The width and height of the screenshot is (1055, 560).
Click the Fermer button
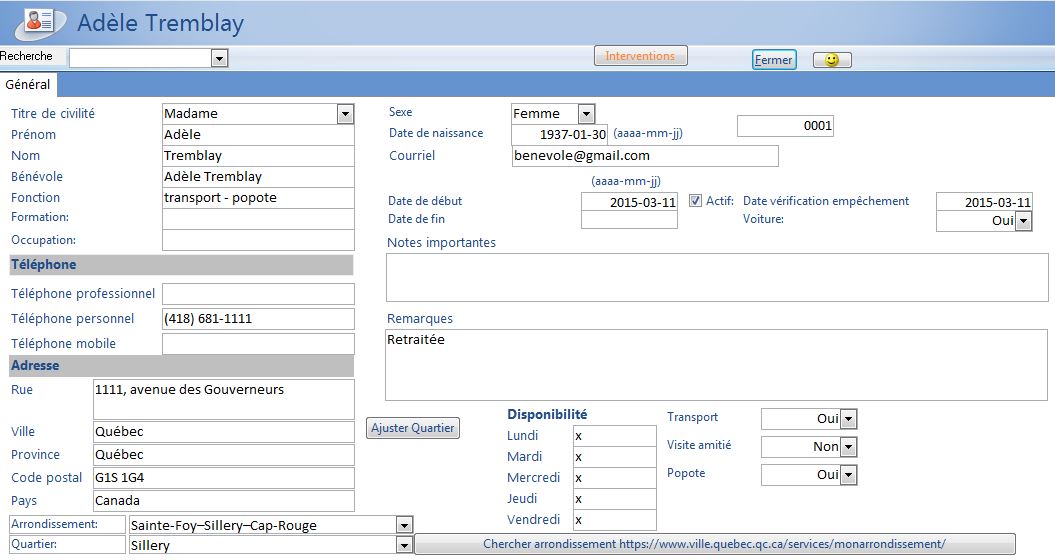[773, 60]
